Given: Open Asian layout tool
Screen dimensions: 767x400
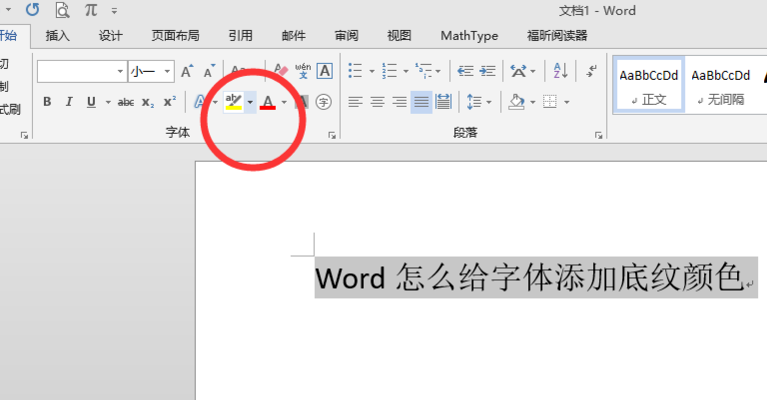Looking at the screenshot, I should pyautogui.click(x=518, y=71).
